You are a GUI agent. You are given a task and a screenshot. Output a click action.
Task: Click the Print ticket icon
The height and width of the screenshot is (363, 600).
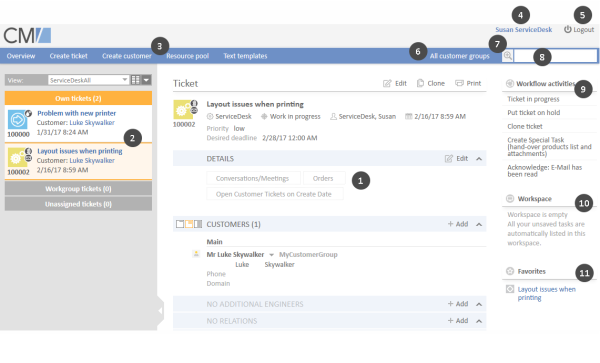pos(459,83)
